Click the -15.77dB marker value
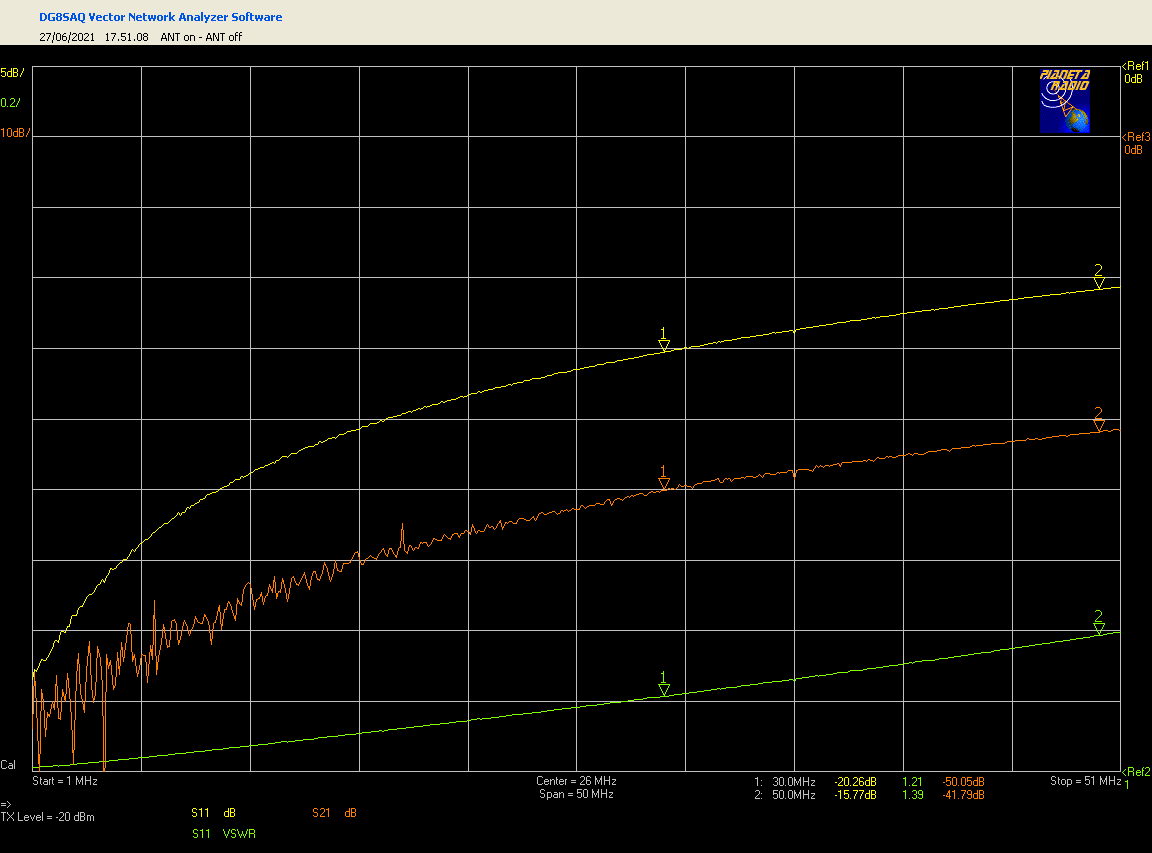The image size is (1152, 853). 855,795
